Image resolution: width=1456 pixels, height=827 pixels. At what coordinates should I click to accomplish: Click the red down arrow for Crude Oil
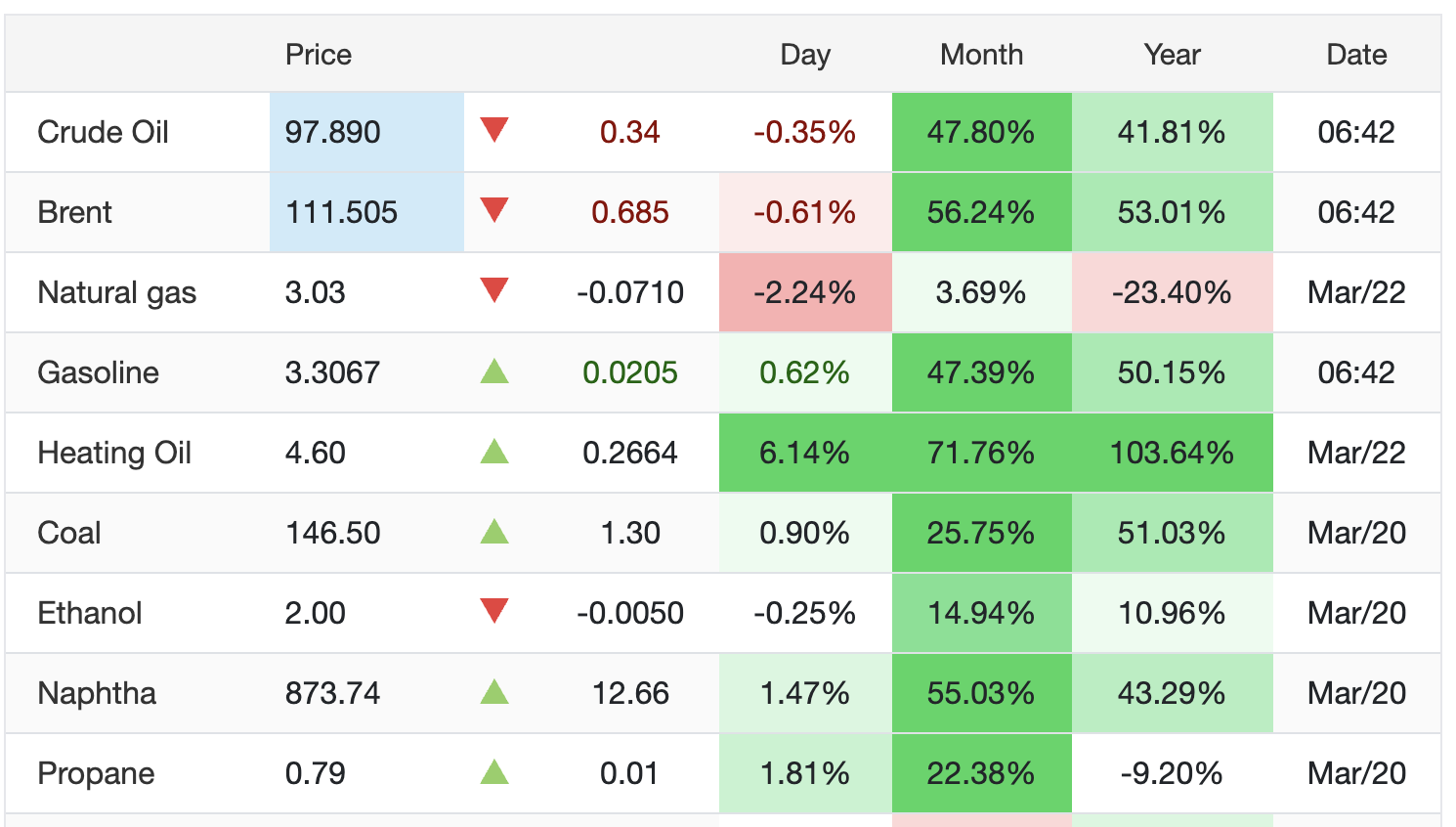494,130
